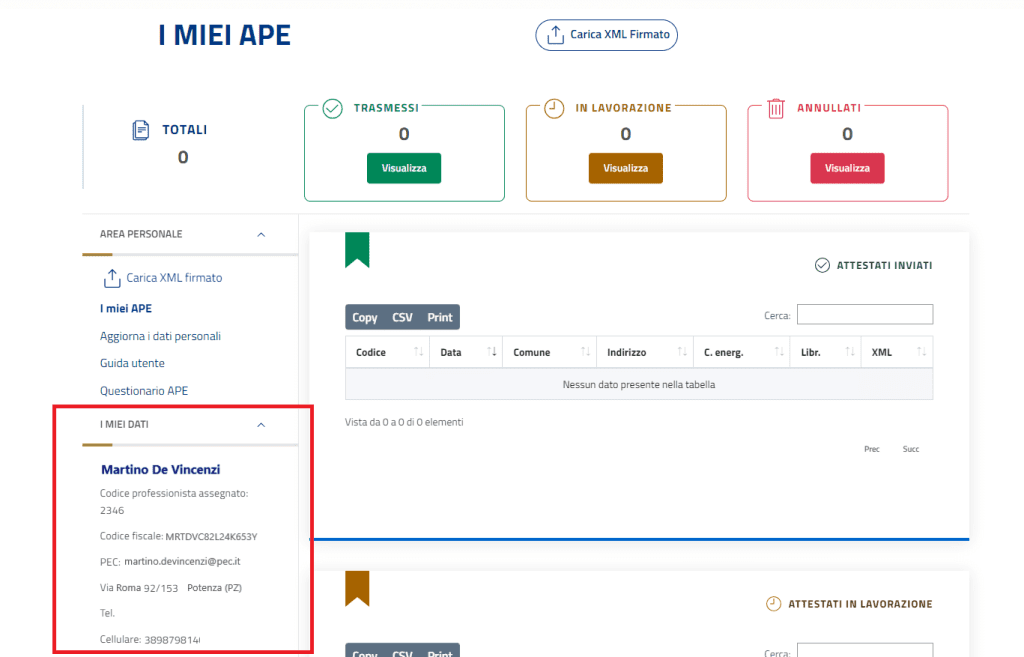1024x657 pixels.
Task: Open the Guida utente link
Action: (x=132, y=363)
